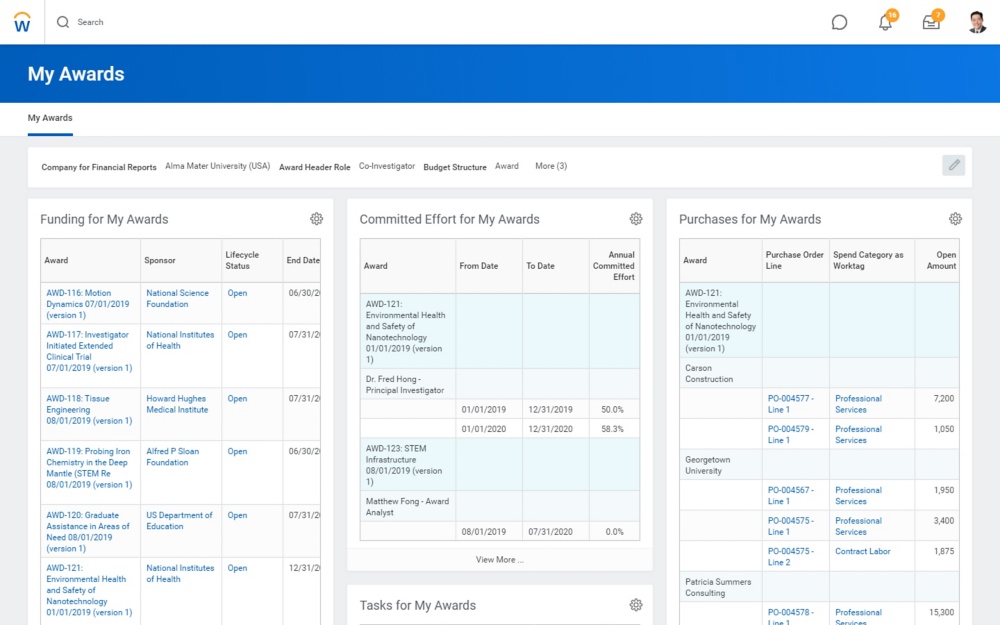This screenshot has width=1000, height=625.
Task: Open the Howard Hughes Medical Institute sponsor link
Action: click(177, 404)
